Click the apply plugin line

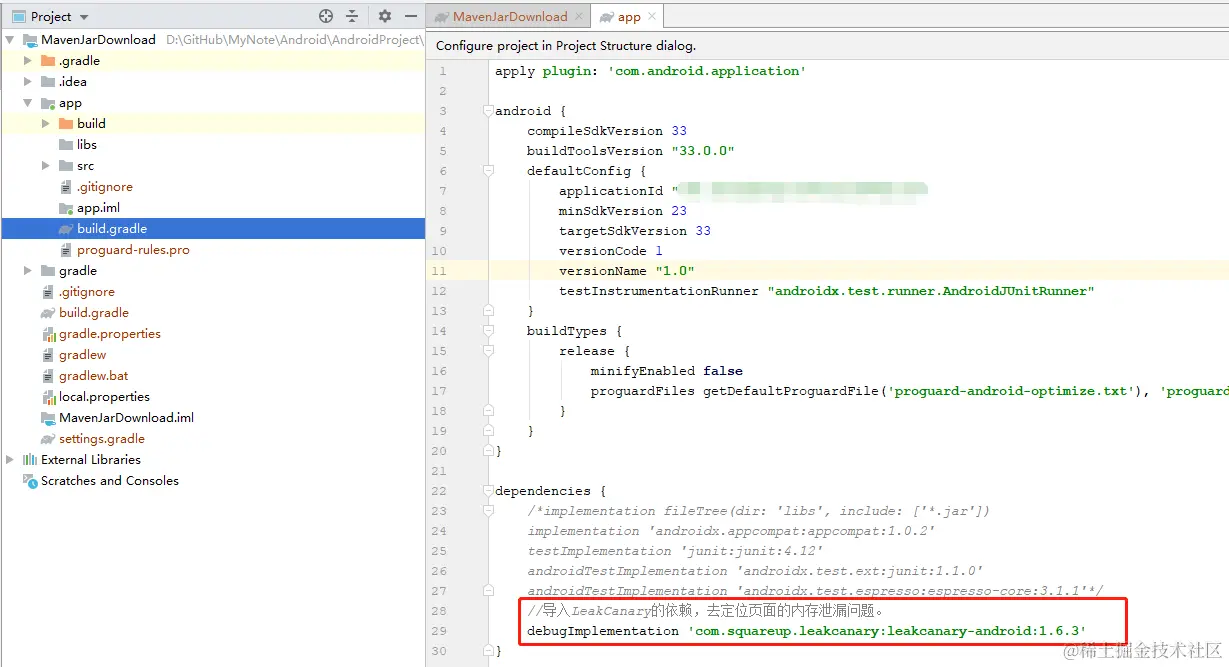coord(650,71)
